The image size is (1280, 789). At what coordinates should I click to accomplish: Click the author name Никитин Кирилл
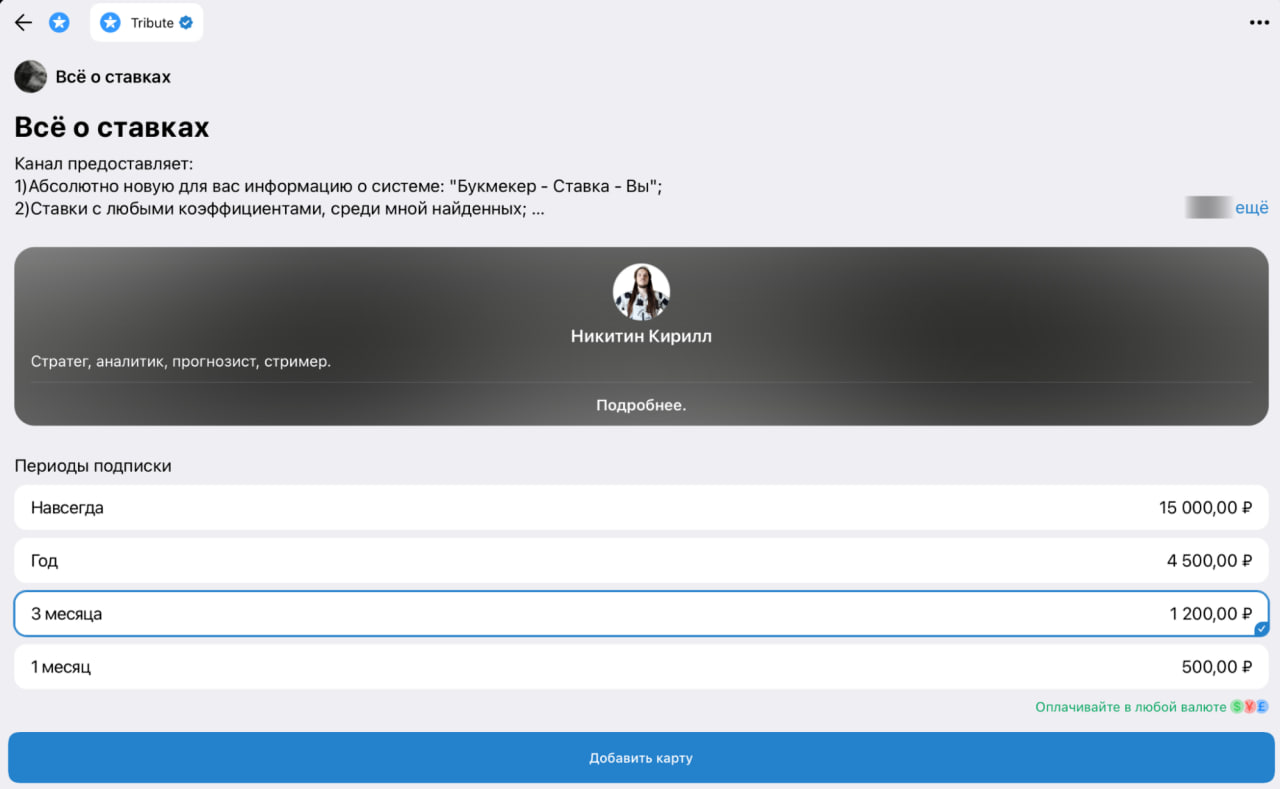pyautogui.click(x=641, y=336)
